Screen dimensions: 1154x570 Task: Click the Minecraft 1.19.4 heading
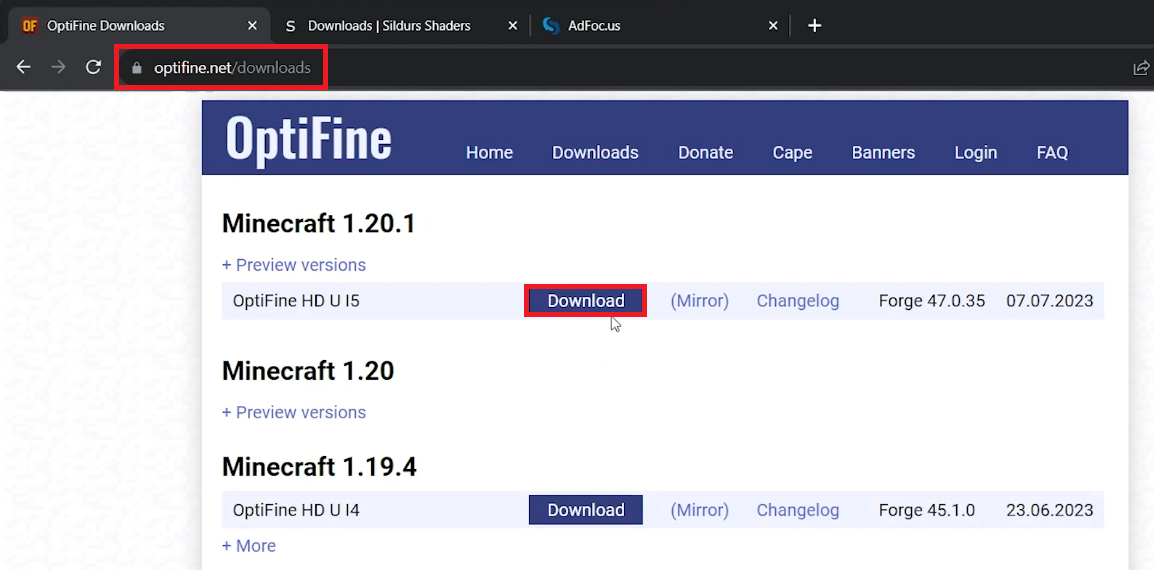(319, 466)
